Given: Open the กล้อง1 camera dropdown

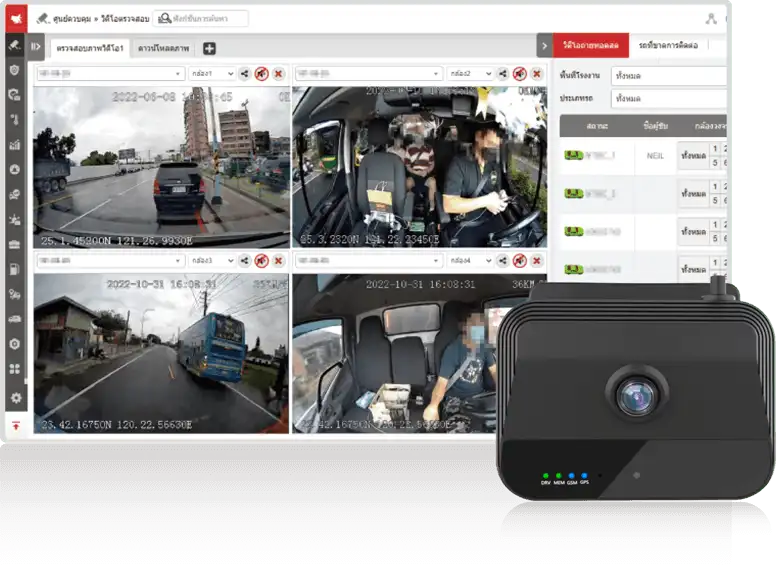Looking at the screenshot, I should click(211, 74).
